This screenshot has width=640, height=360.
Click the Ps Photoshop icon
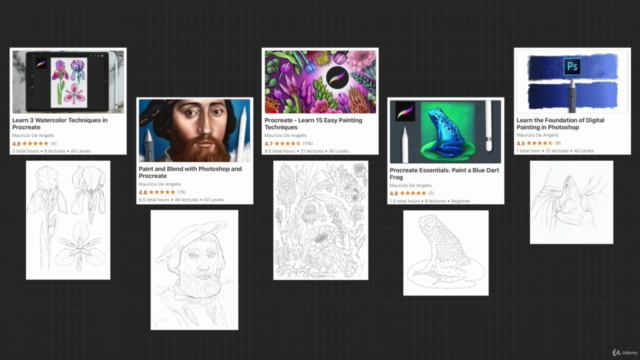click(572, 67)
